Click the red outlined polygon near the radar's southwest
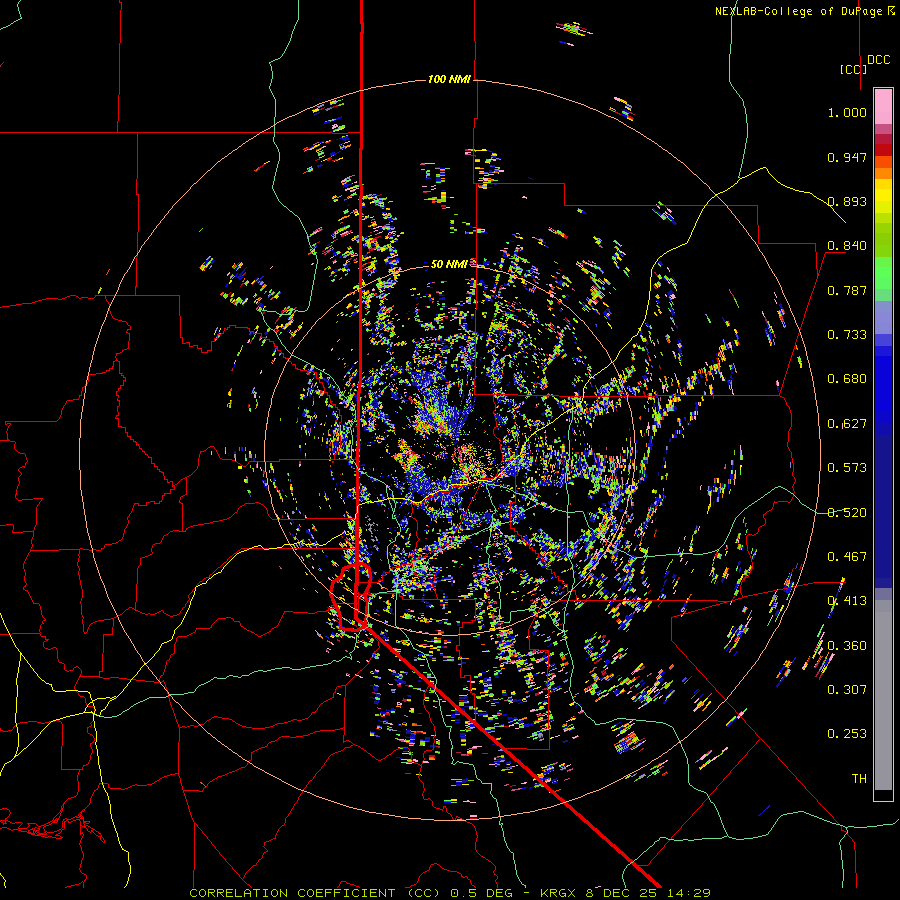Image resolution: width=900 pixels, height=900 pixels. click(351, 597)
